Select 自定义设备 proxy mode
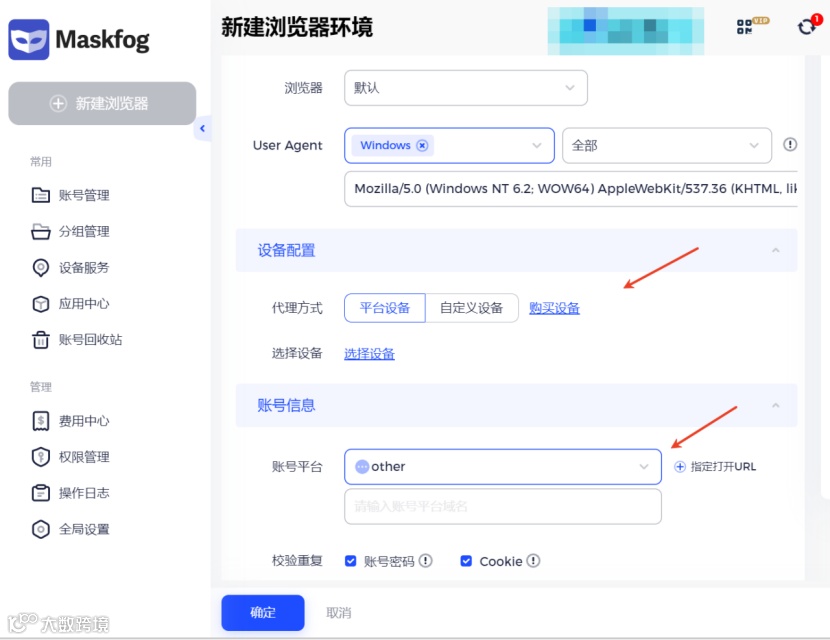830x640 pixels. point(472,308)
